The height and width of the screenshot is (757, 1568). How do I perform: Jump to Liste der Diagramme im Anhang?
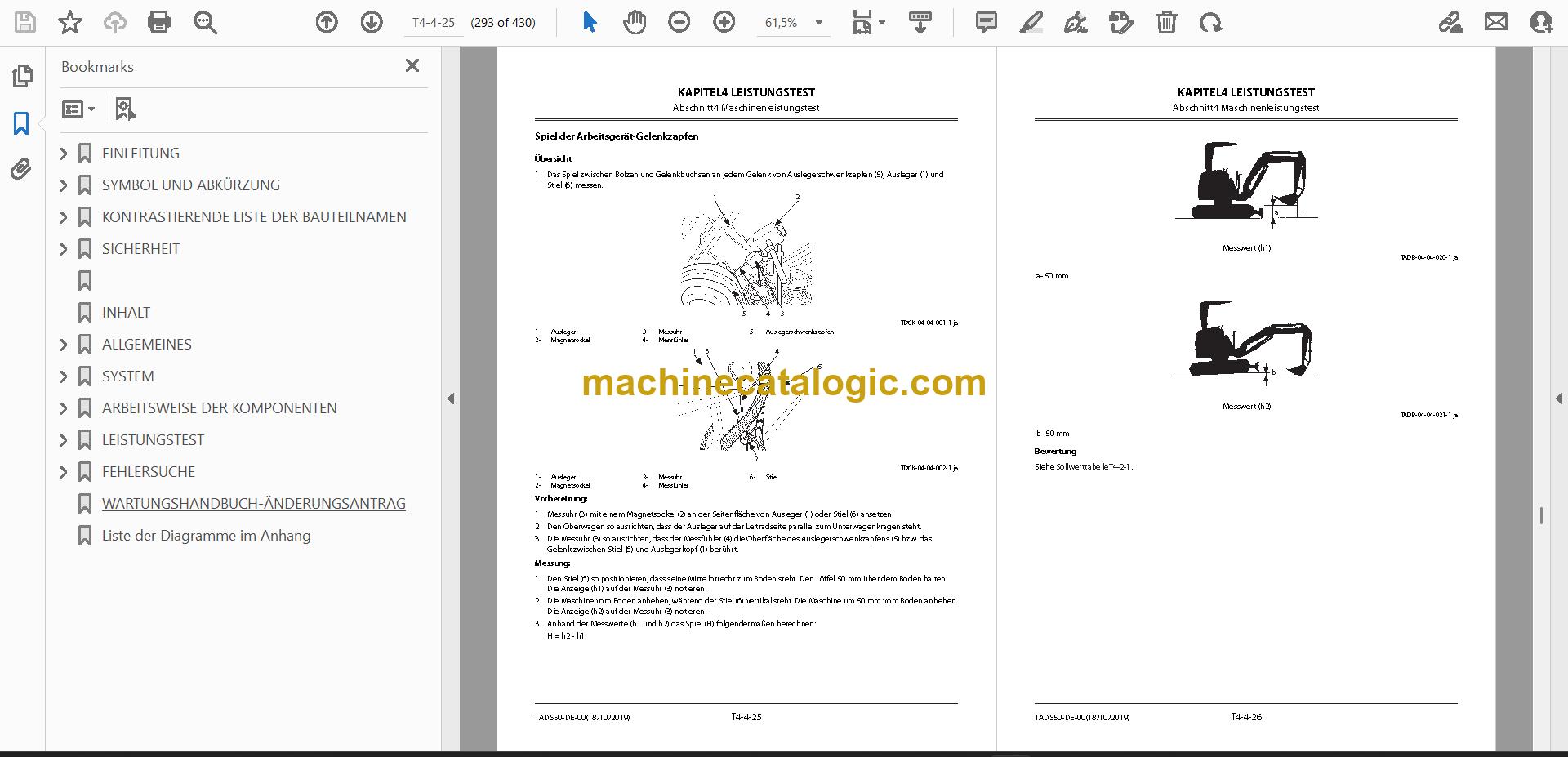coord(206,536)
